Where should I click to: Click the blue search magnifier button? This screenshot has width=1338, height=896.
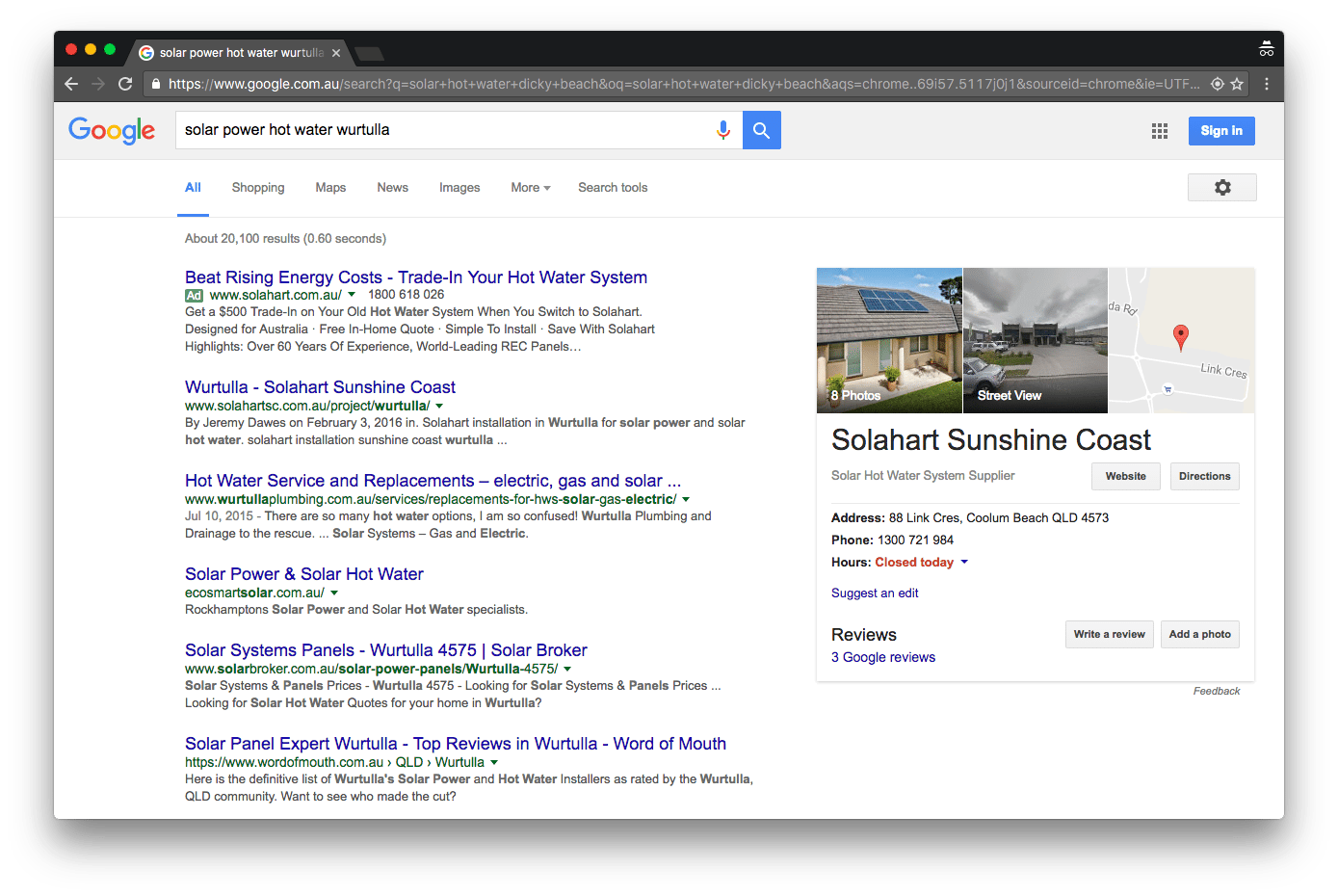[761, 129]
